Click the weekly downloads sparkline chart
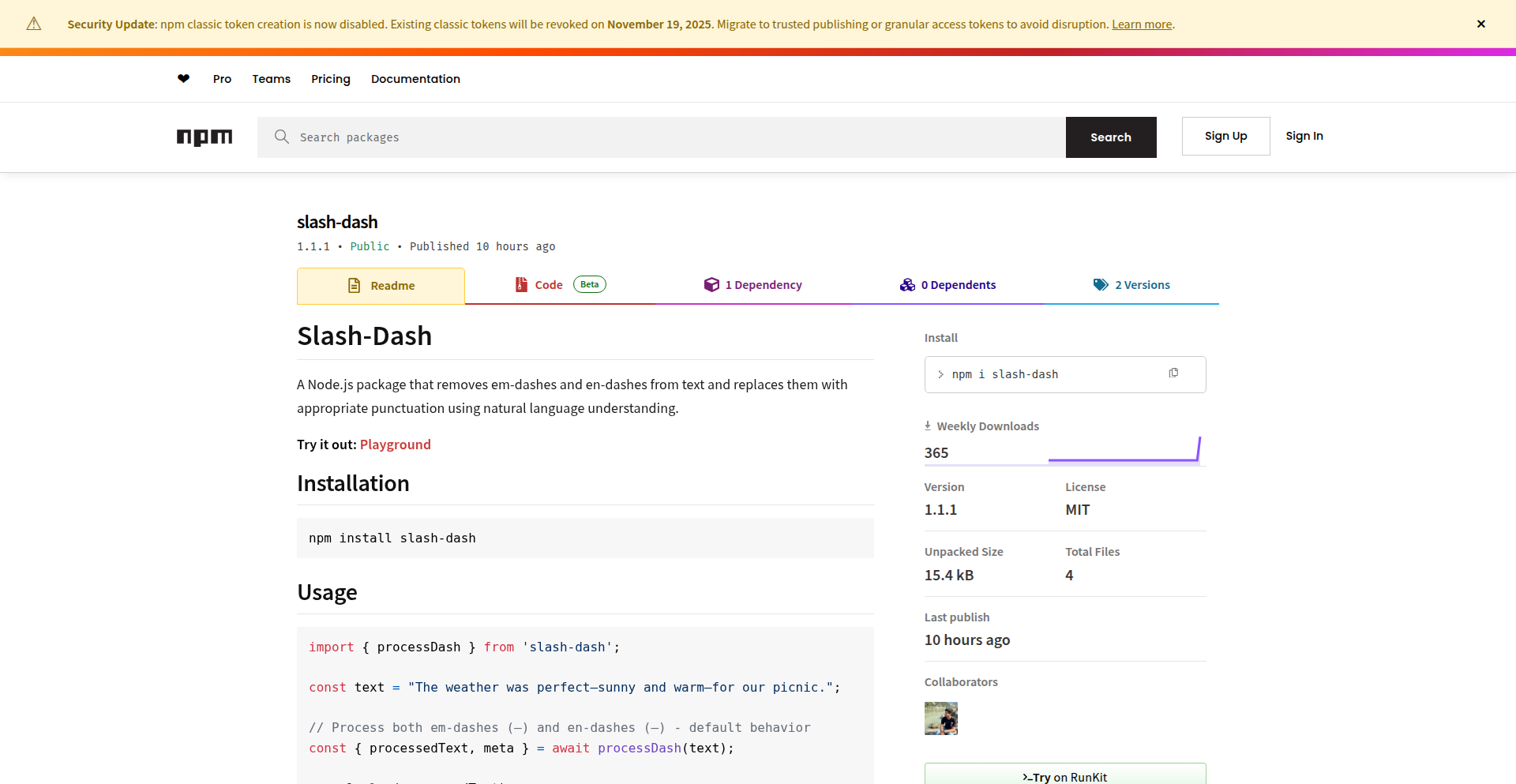 tap(1124, 450)
